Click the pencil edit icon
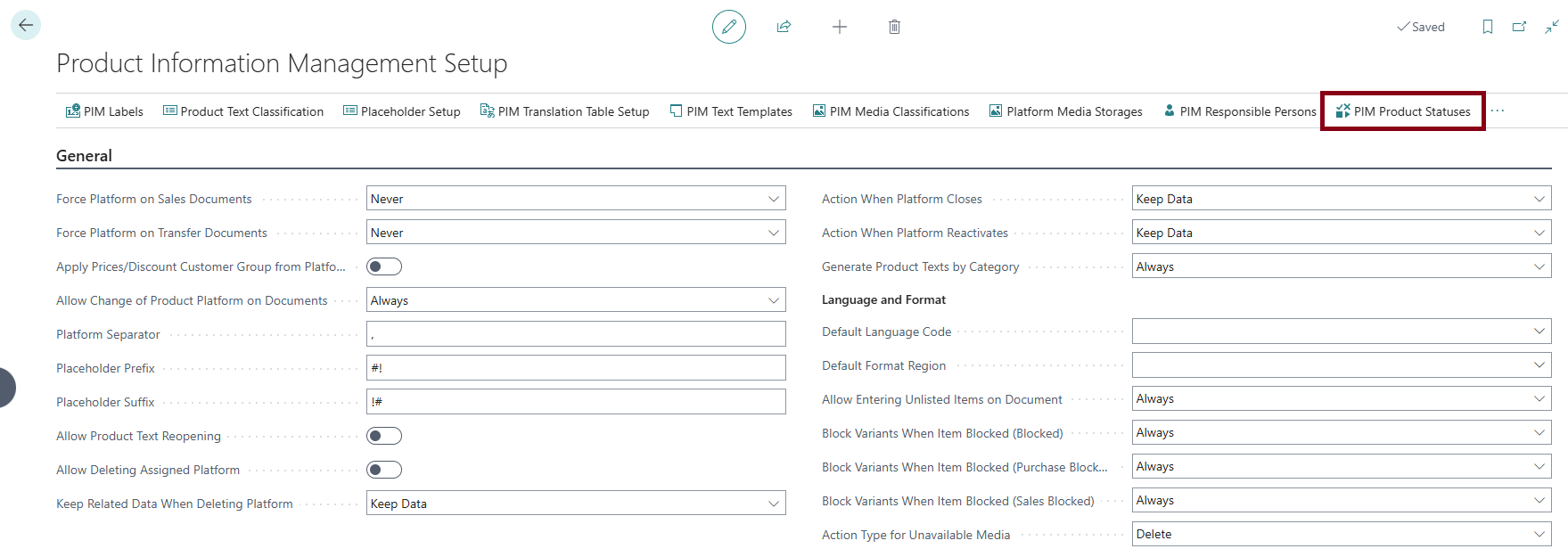 [x=729, y=27]
